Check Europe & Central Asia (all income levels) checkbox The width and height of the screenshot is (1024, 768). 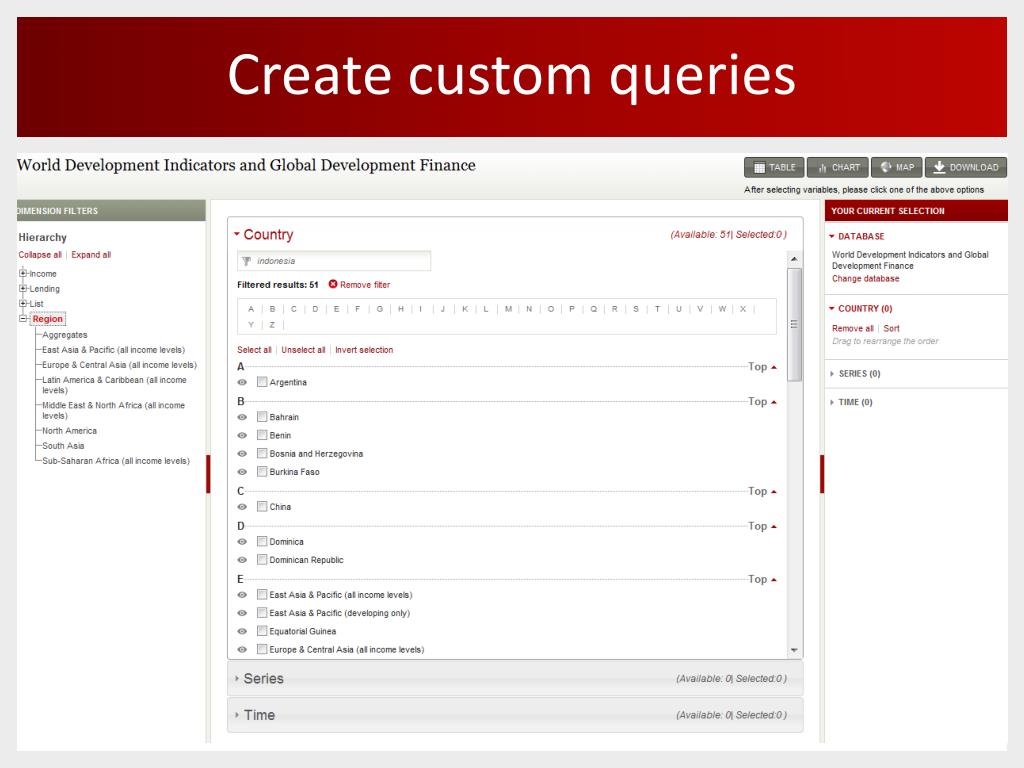[x=262, y=648]
